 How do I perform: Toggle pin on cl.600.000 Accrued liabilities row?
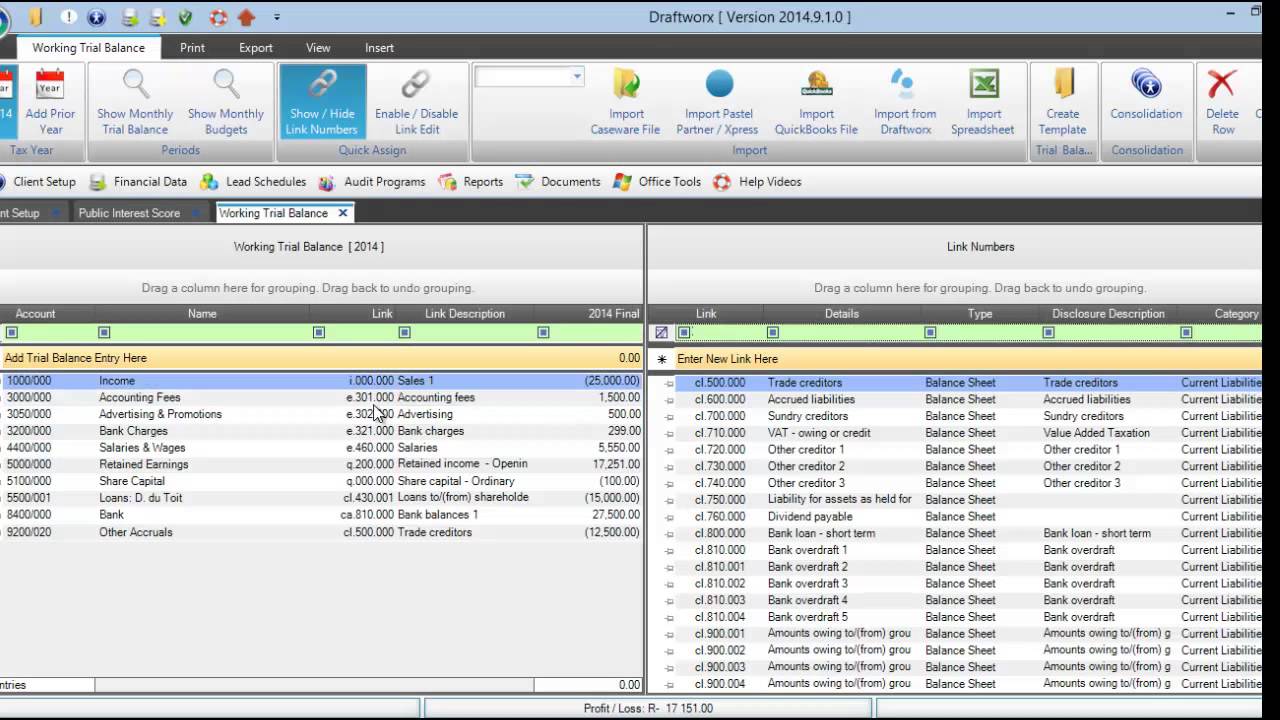[669, 400]
